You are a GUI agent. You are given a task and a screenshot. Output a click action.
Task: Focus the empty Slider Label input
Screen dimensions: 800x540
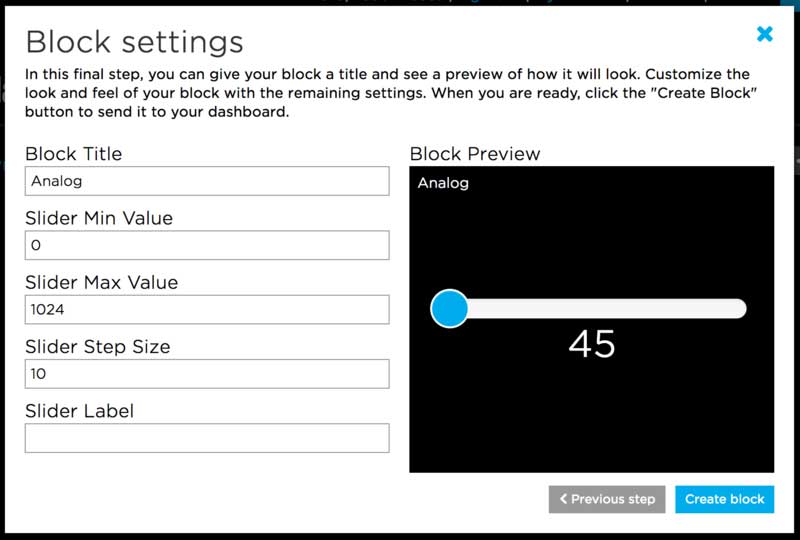click(206, 437)
